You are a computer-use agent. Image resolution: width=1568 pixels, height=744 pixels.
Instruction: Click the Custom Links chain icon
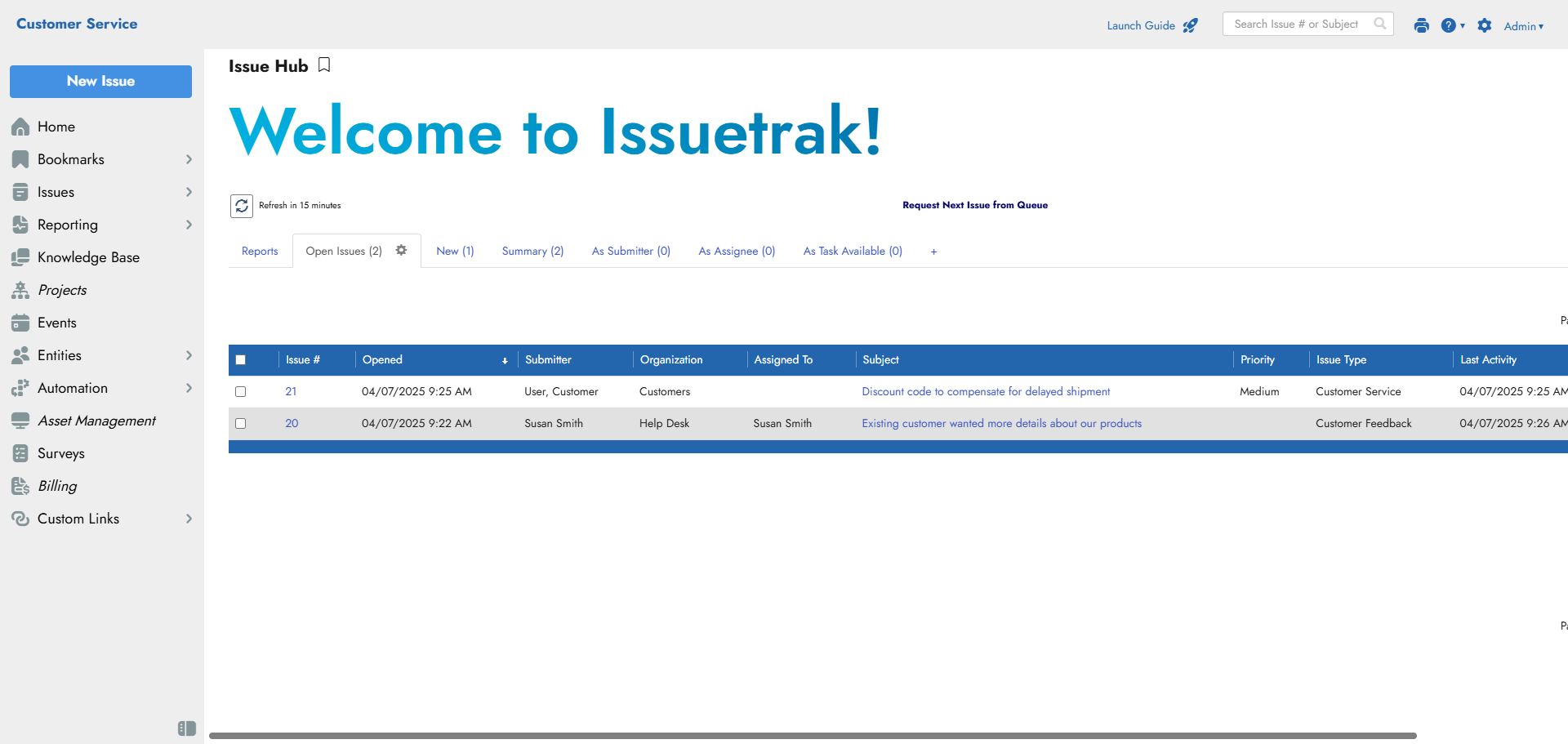(x=20, y=519)
